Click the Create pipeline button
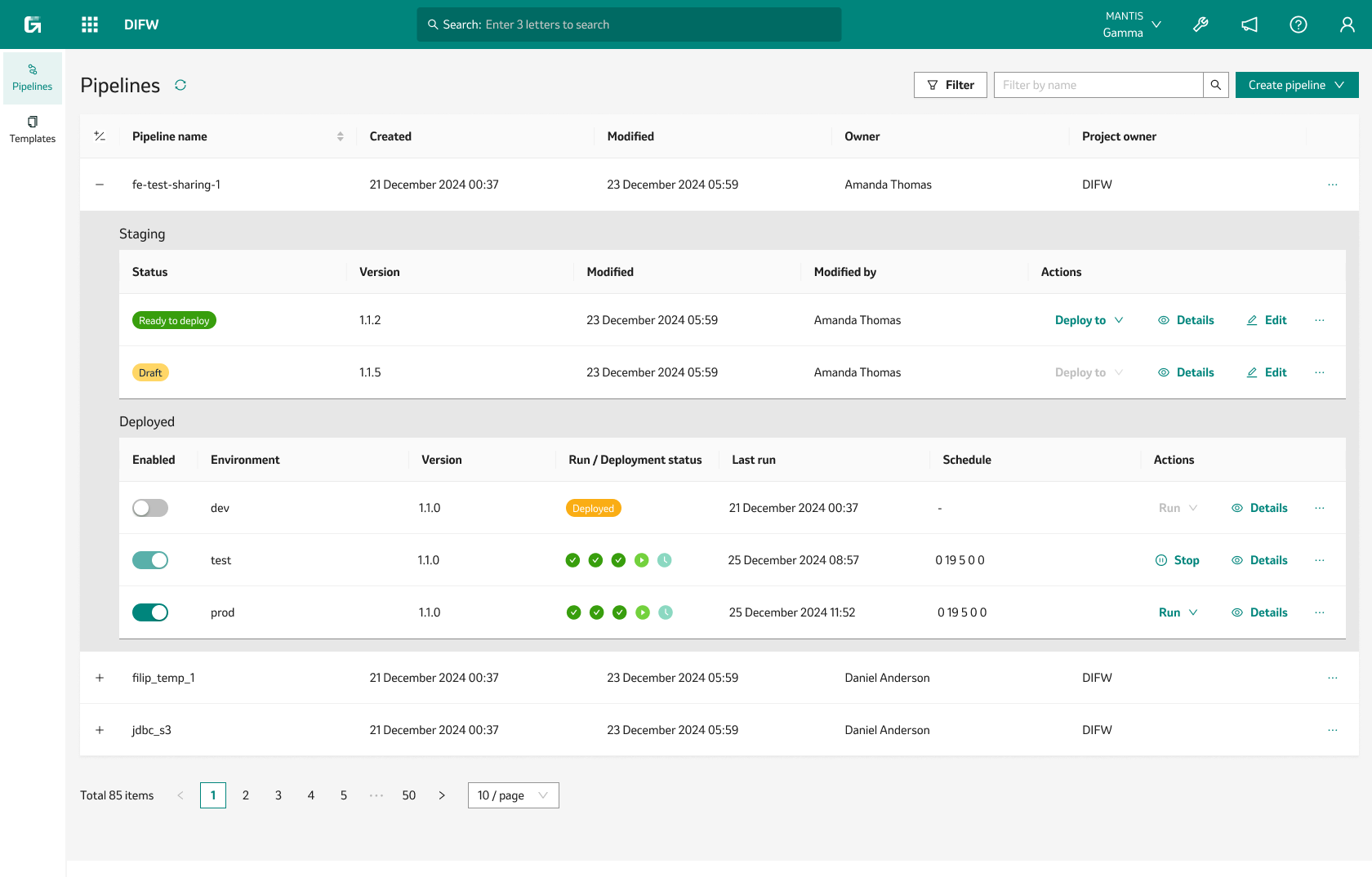1372x877 pixels. tap(1296, 84)
